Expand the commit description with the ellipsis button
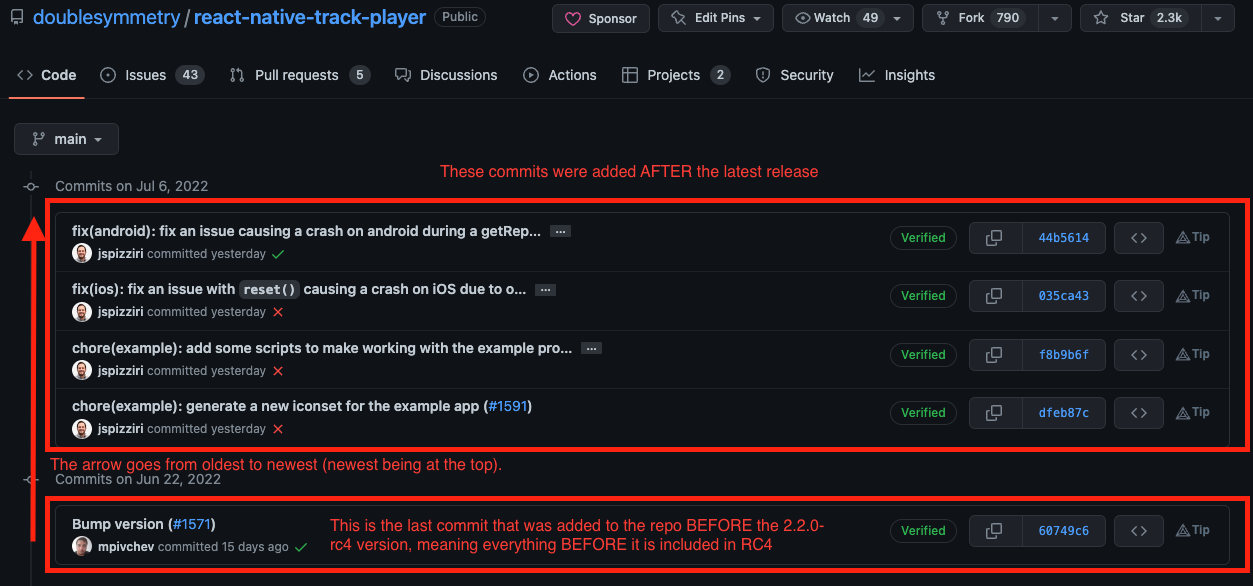Viewport: 1253px width, 586px height. point(560,230)
